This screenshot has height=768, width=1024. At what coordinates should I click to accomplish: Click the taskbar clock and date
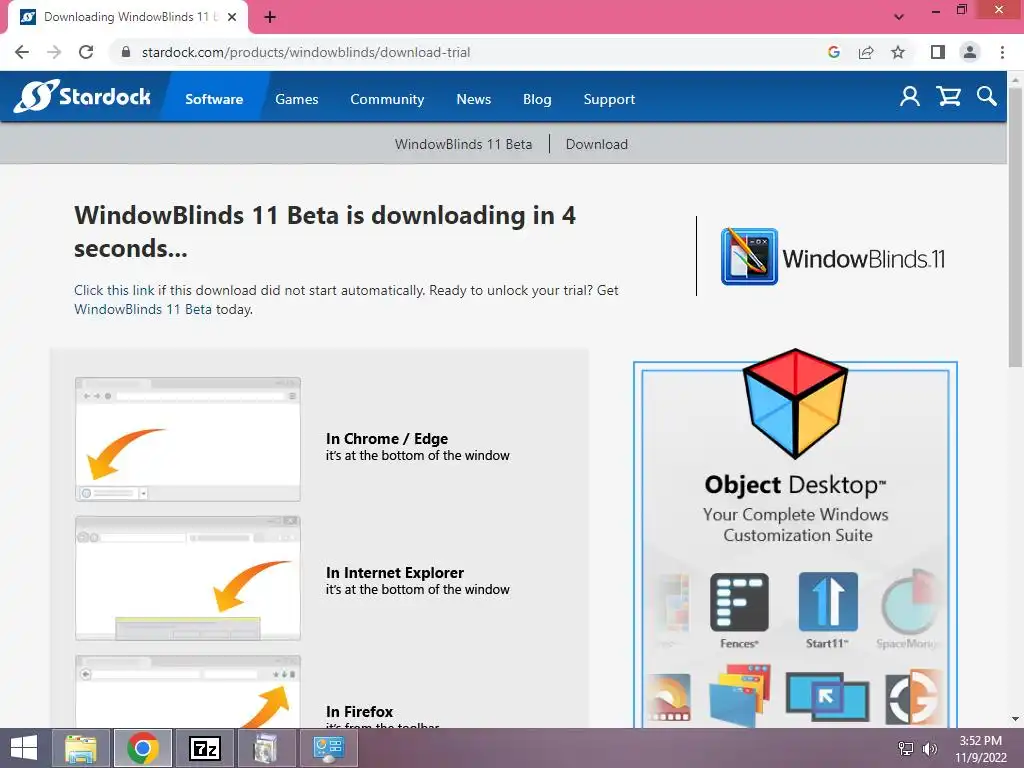980,748
